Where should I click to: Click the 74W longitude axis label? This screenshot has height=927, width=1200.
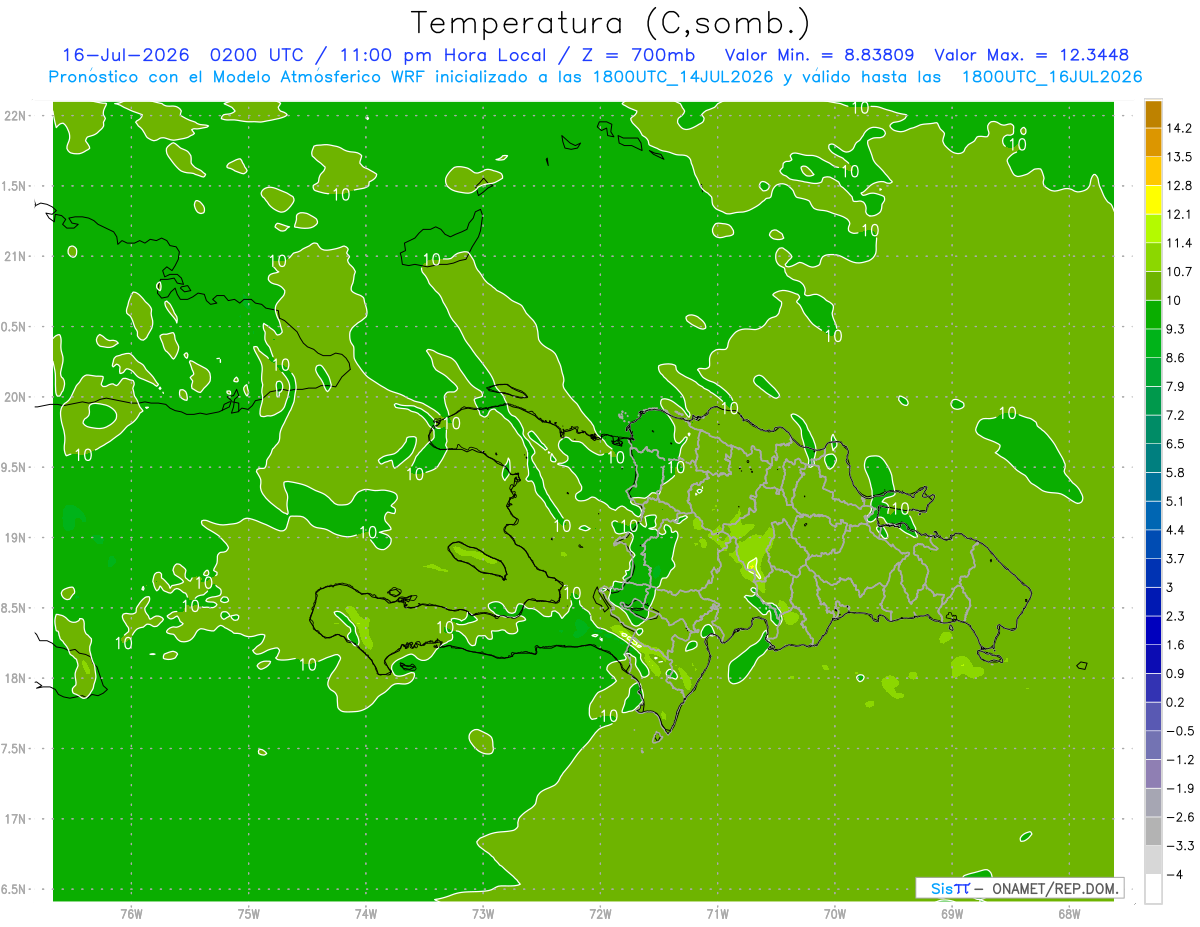click(x=366, y=913)
